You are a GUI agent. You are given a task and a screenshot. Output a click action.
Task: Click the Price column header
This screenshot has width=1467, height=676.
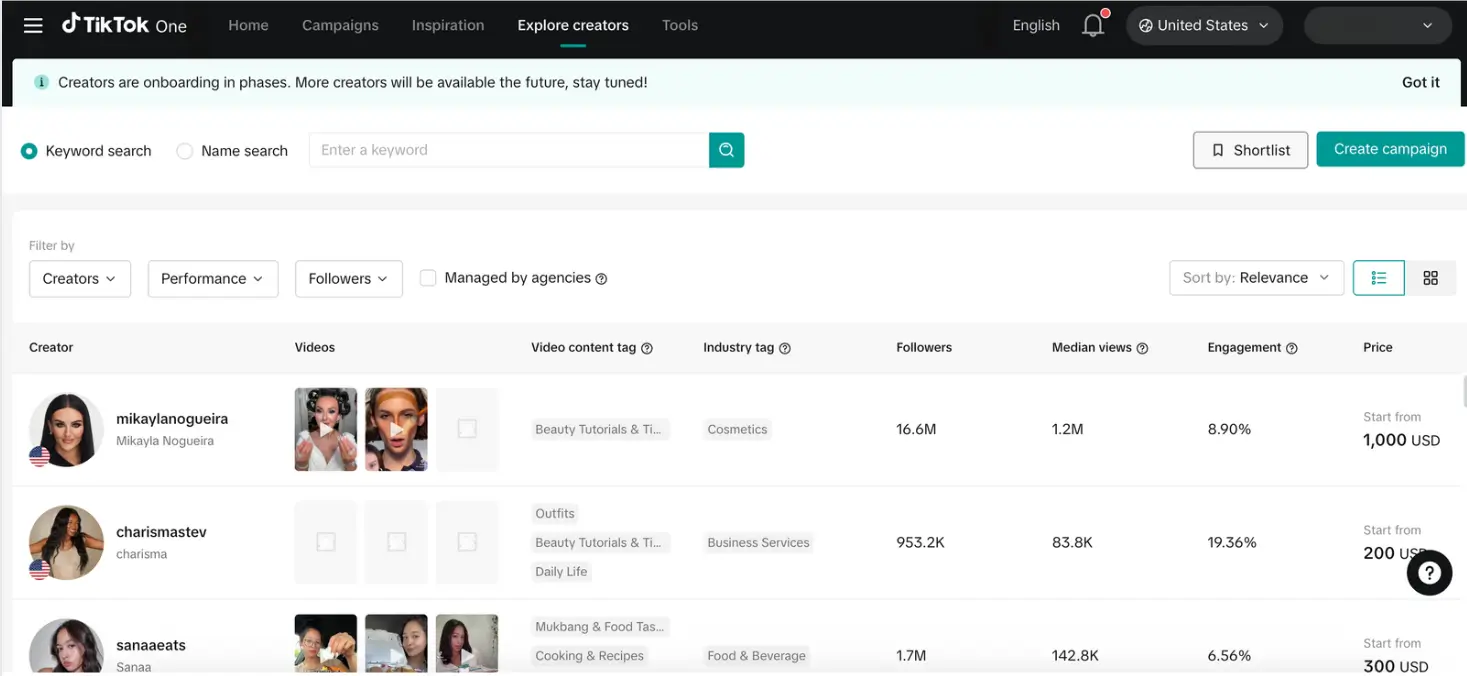pos(1378,348)
